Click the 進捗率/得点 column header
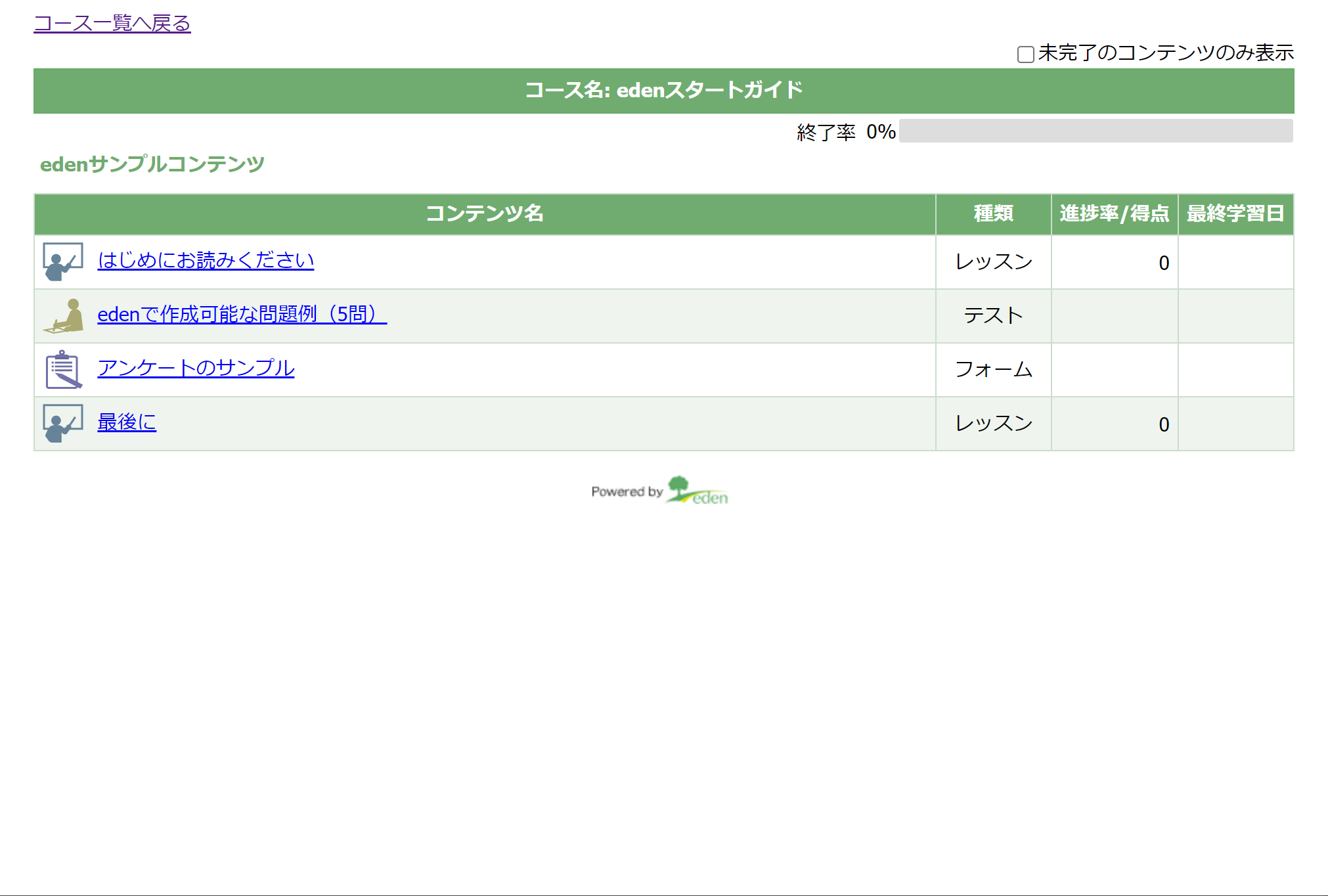Image resolution: width=1328 pixels, height=896 pixels. pyautogui.click(x=1115, y=214)
